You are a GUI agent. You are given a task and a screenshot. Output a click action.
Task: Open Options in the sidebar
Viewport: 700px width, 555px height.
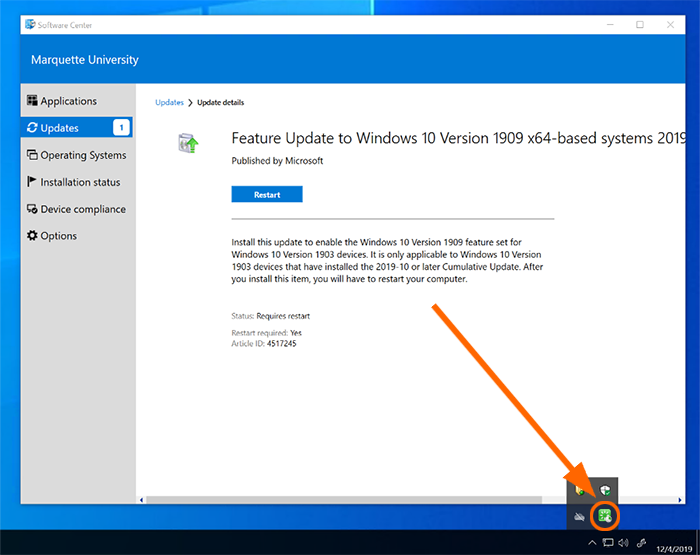(x=60, y=236)
